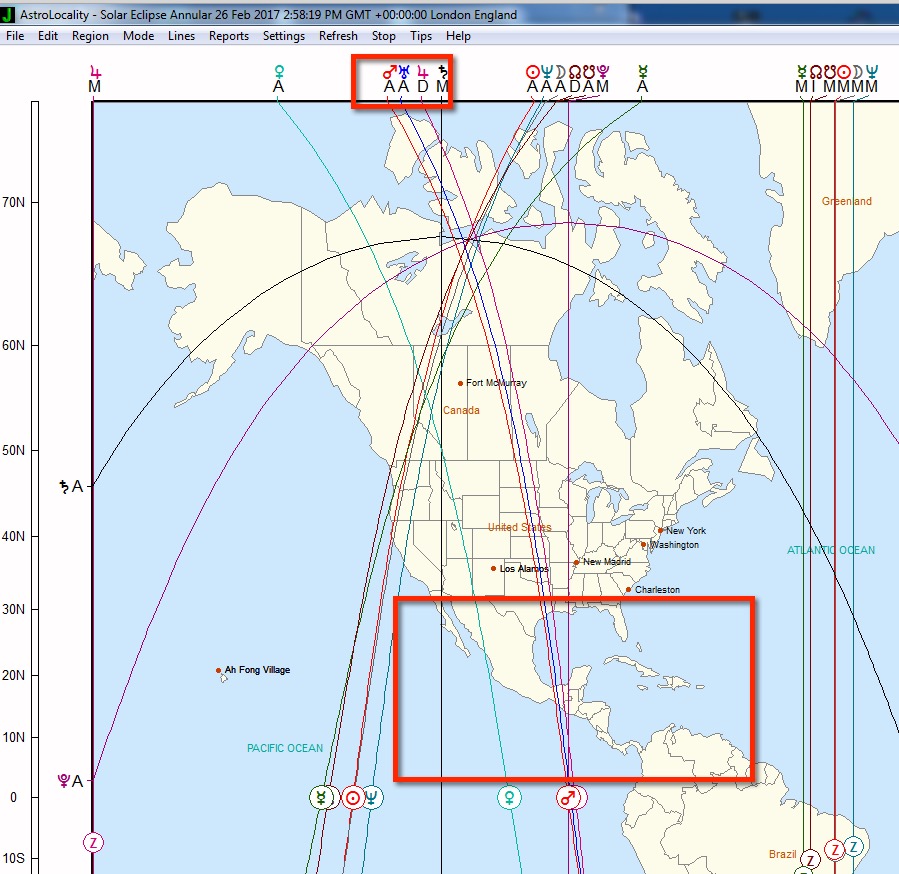
Task: Select the Mars circle marker on the equator
Action: [x=568, y=797]
